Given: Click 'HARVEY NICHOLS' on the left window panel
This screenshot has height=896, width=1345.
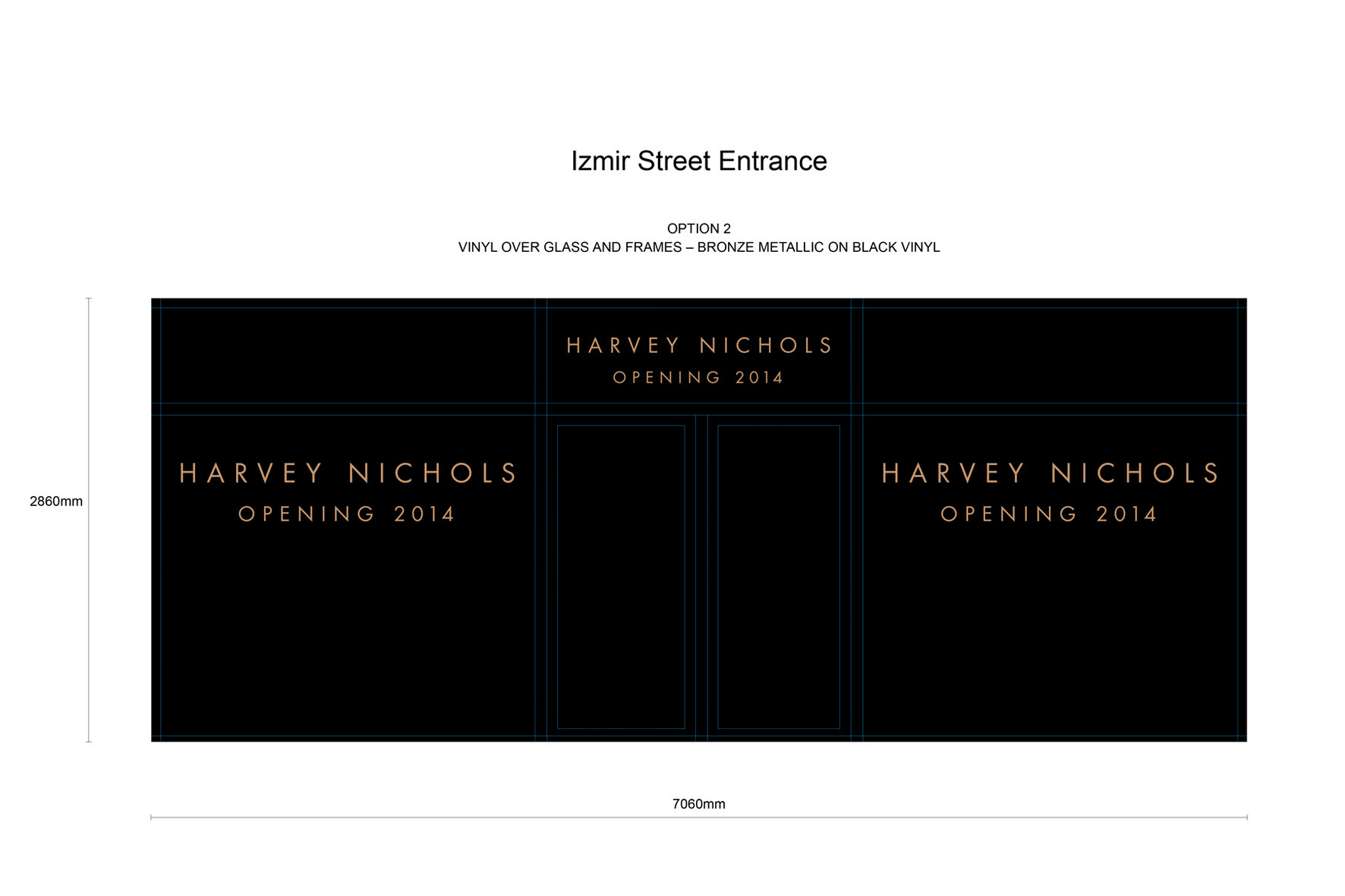Looking at the screenshot, I should point(348,473).
